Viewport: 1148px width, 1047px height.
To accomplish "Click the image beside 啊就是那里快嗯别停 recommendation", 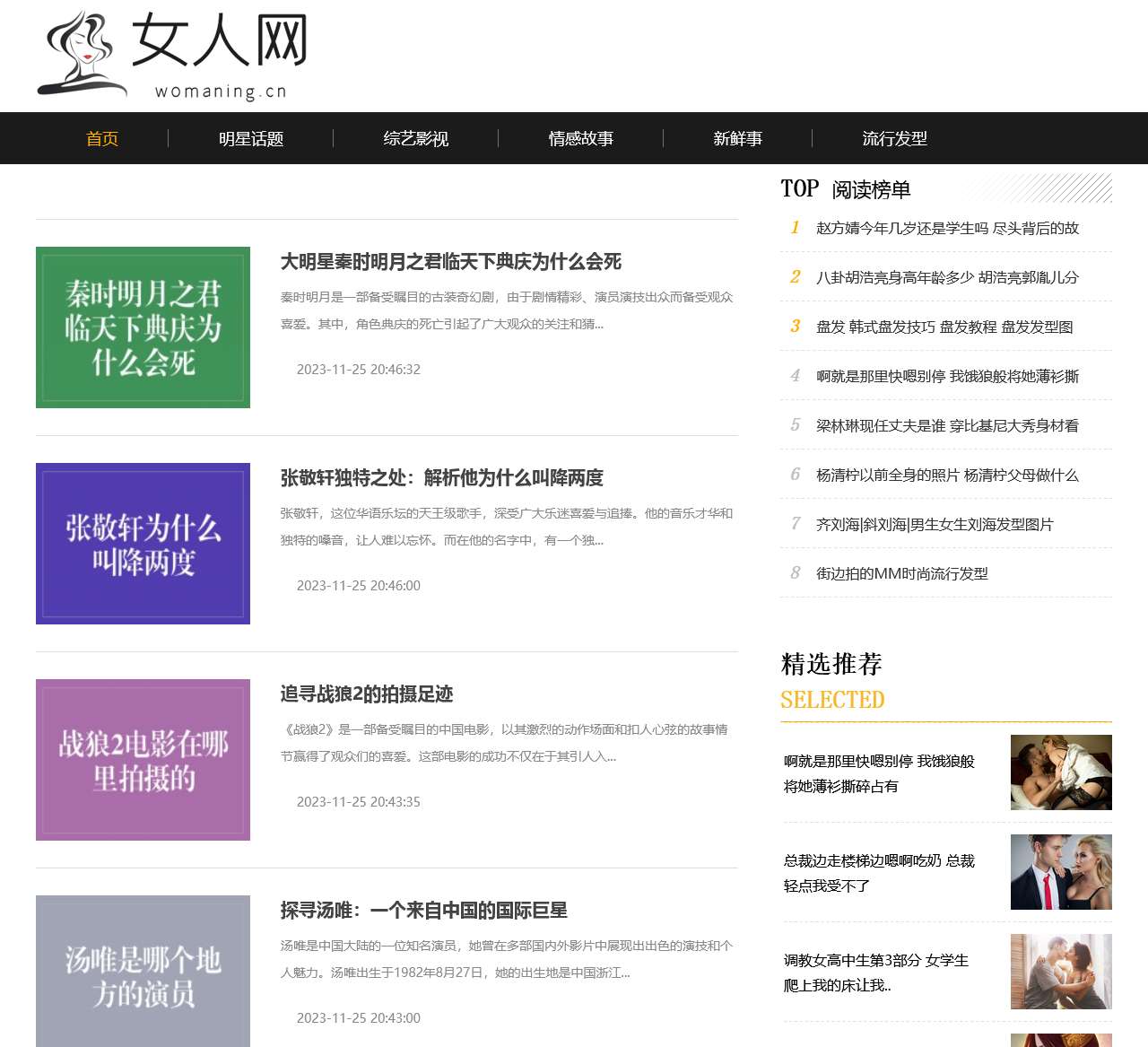I will tap(1061, 772).
